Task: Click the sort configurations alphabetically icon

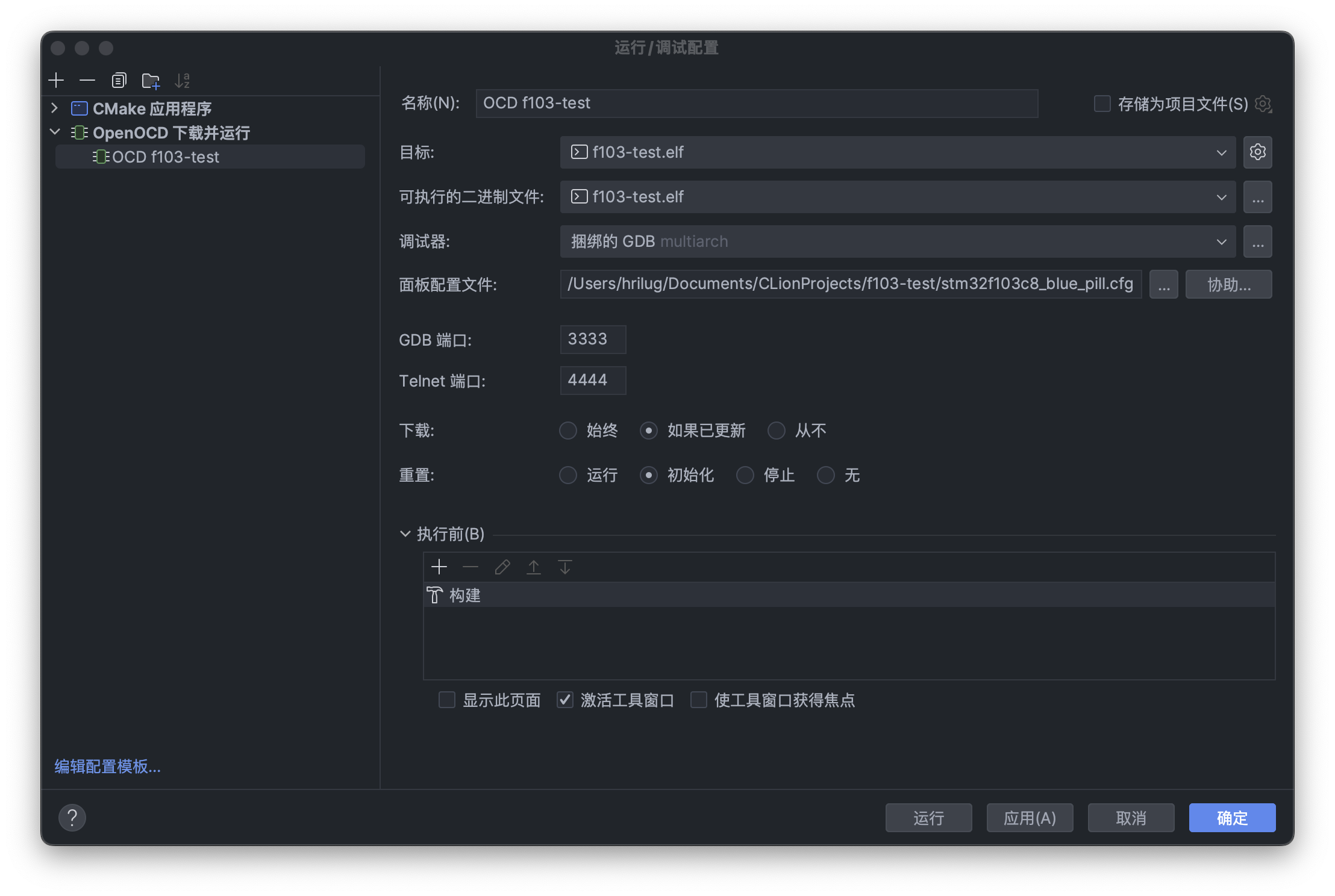Action: coord(182,80)
